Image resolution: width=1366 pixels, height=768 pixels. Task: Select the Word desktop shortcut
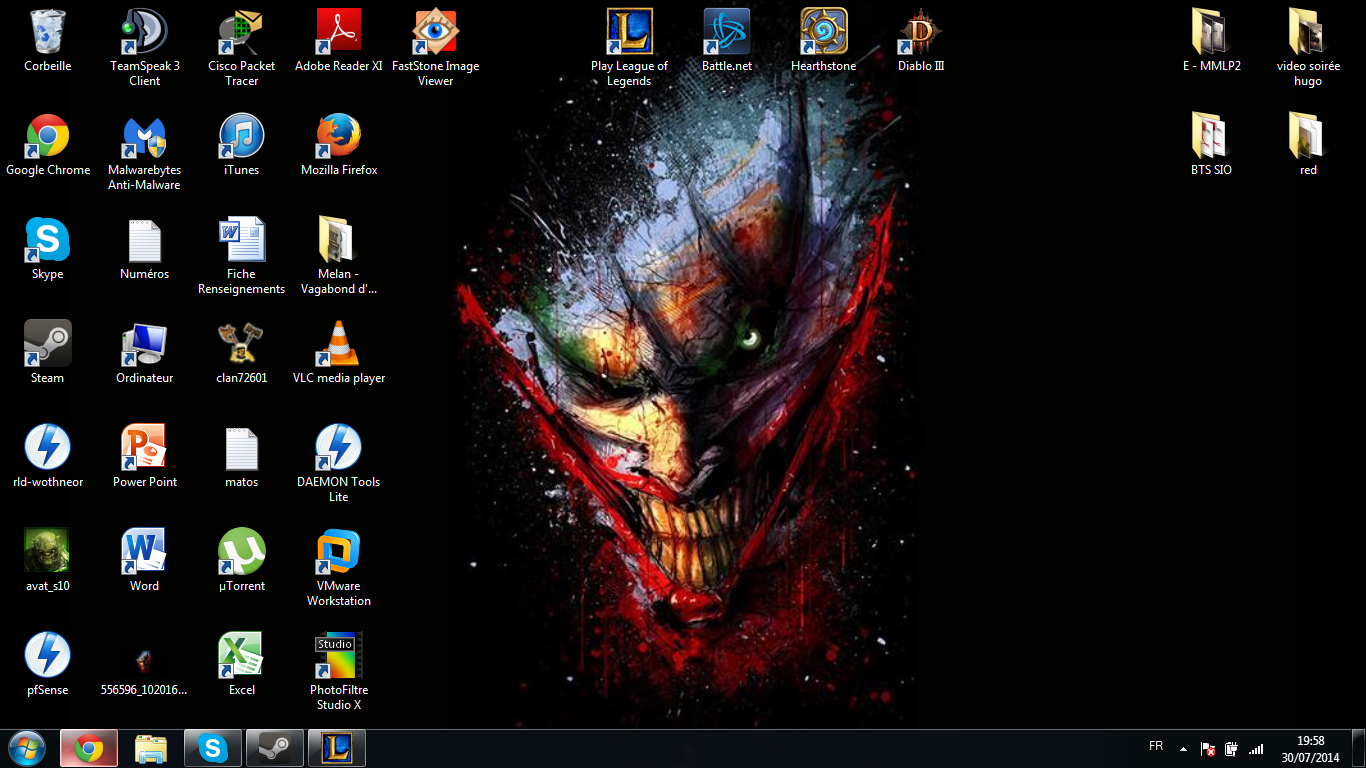144,552
